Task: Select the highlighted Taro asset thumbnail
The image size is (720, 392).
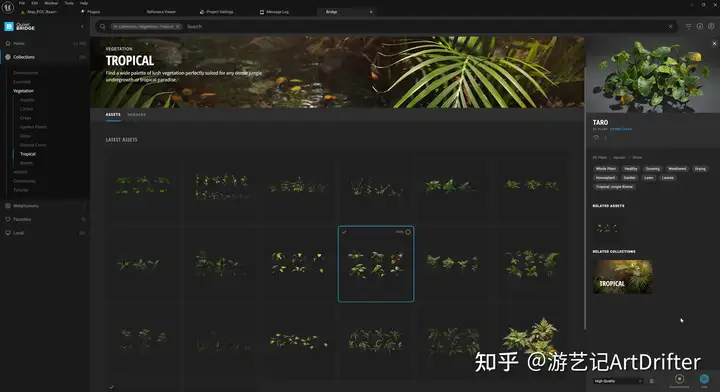Action: click(376, 264)
